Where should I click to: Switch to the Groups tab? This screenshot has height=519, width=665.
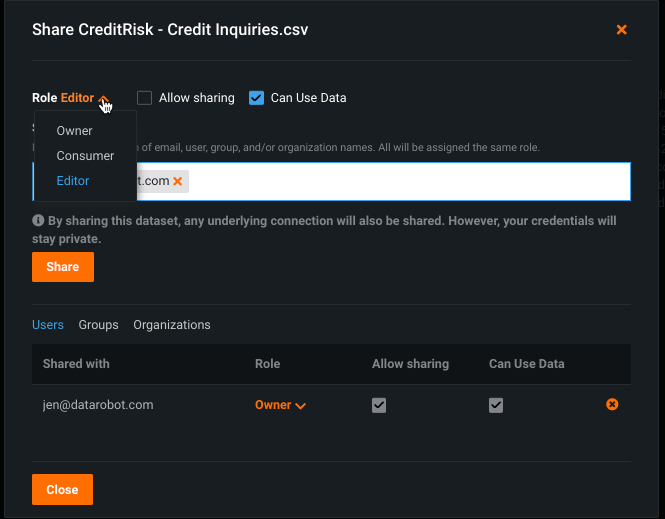[98, 325]
